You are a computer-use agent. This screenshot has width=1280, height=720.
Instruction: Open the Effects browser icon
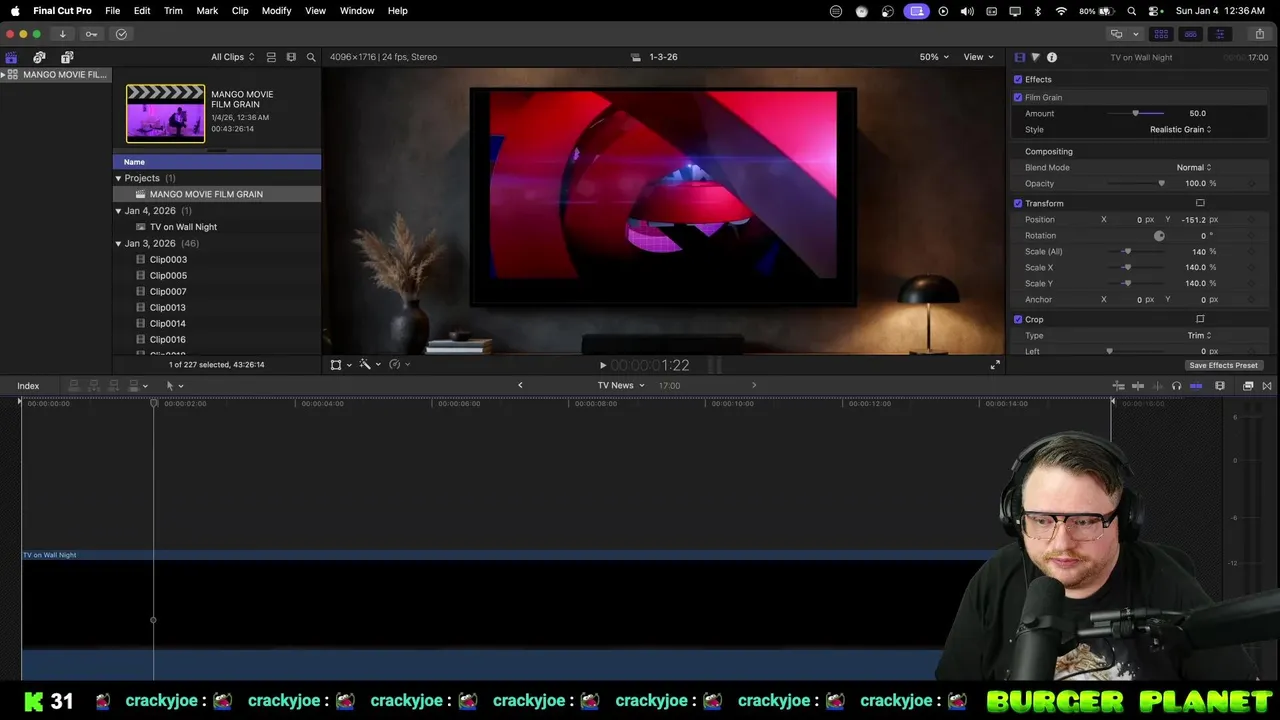(1248, 386)
